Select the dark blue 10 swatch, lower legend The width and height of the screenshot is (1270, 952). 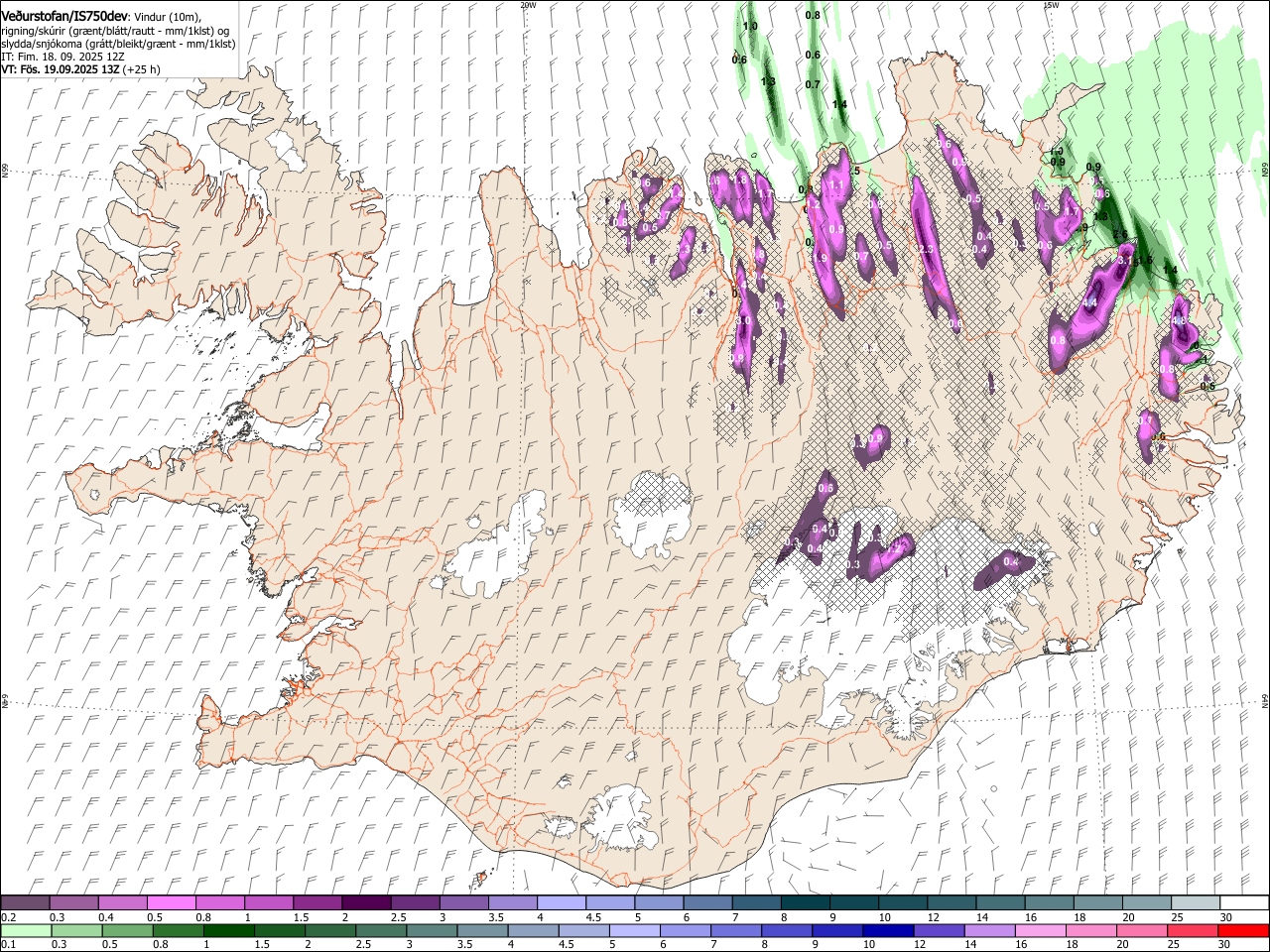coord(887,931)
